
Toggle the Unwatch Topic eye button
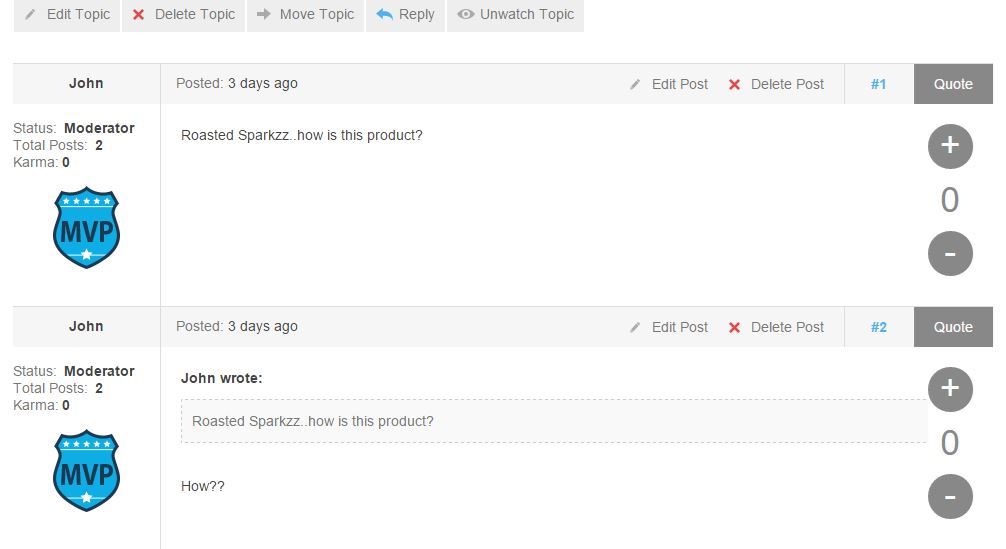click(x=515, y=15)
